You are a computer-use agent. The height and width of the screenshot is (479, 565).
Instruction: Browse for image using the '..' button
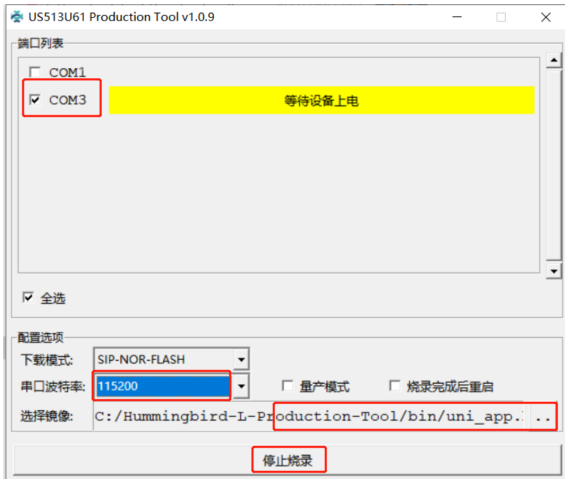click(x=543, y=417)
